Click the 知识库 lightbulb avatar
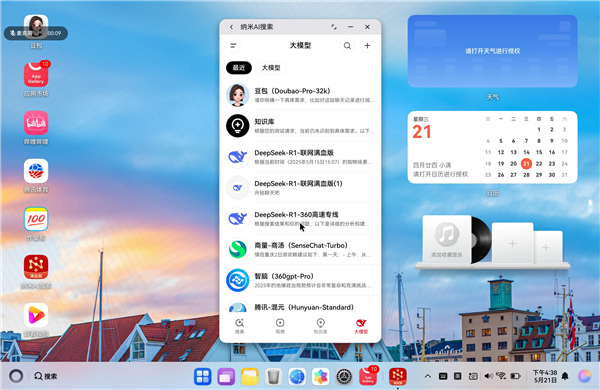This screenshot has width=600, height=390. [x=238, y=126]
